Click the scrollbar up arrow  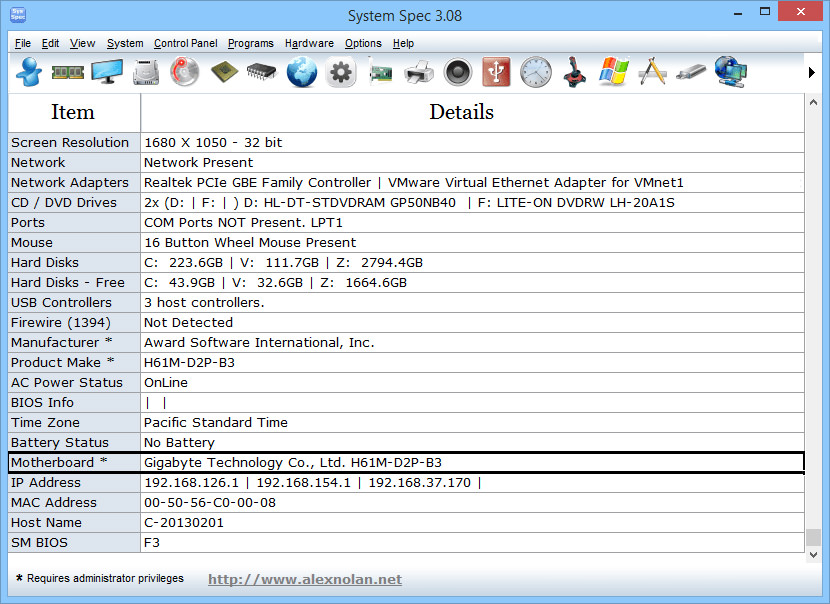[813, 103]
